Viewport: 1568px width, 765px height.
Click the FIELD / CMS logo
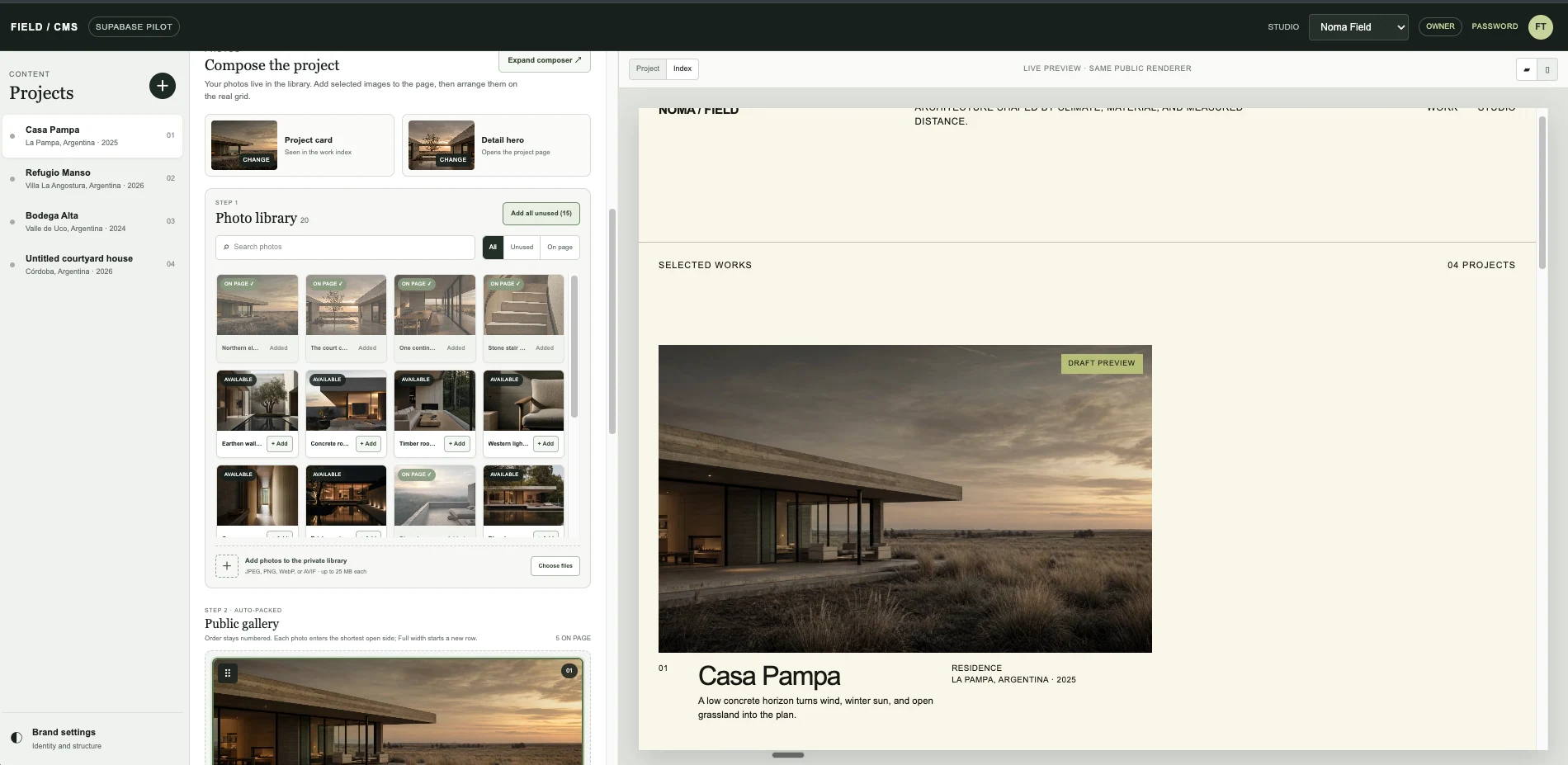click(44, 26)
